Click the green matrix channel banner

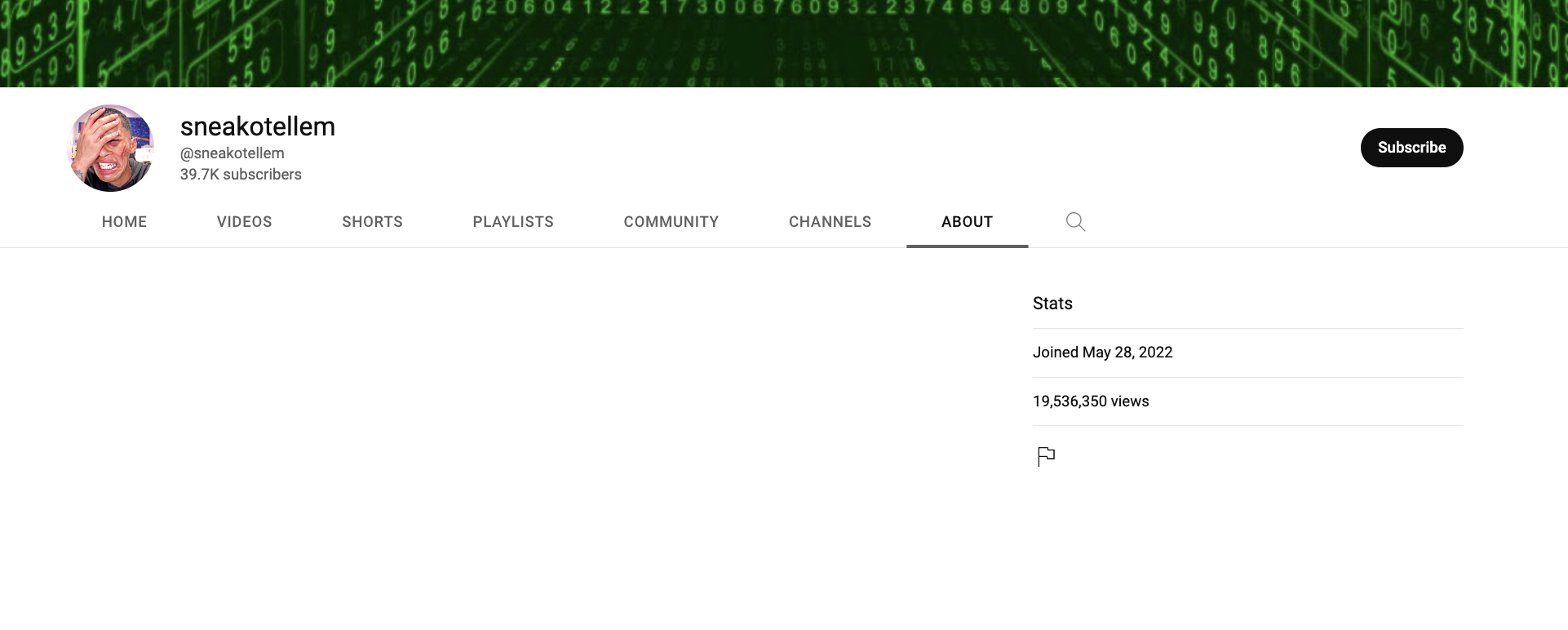point(783,43)
